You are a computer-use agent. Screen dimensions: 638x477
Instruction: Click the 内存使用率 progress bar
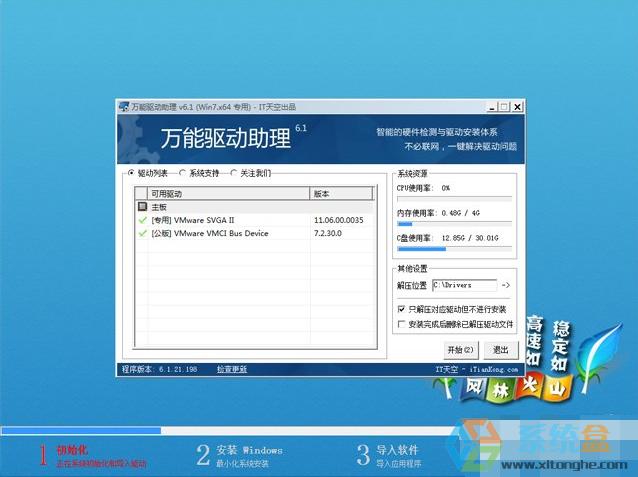pos(454,224)
